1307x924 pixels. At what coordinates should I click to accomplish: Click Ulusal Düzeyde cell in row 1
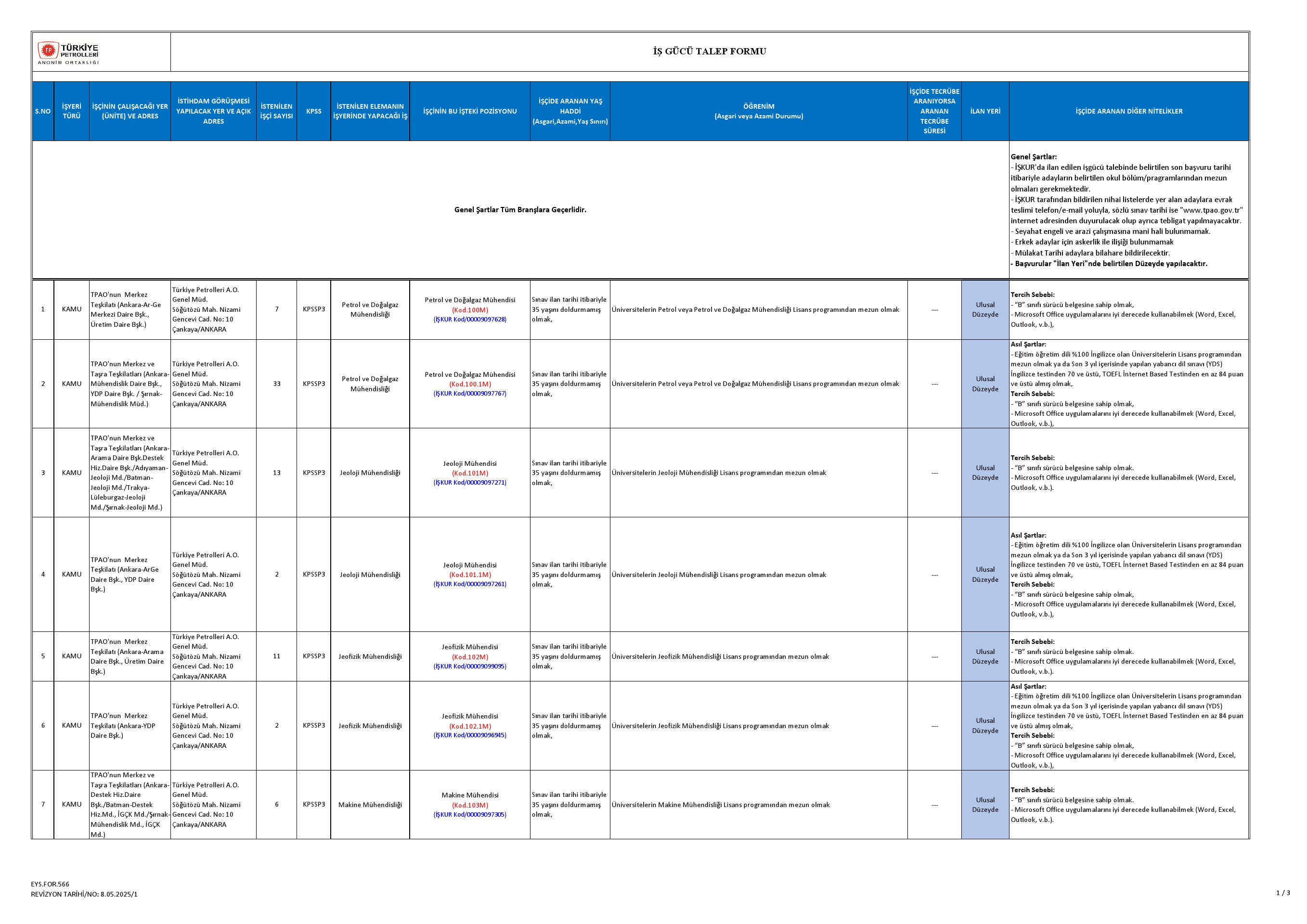pos(985,309)
